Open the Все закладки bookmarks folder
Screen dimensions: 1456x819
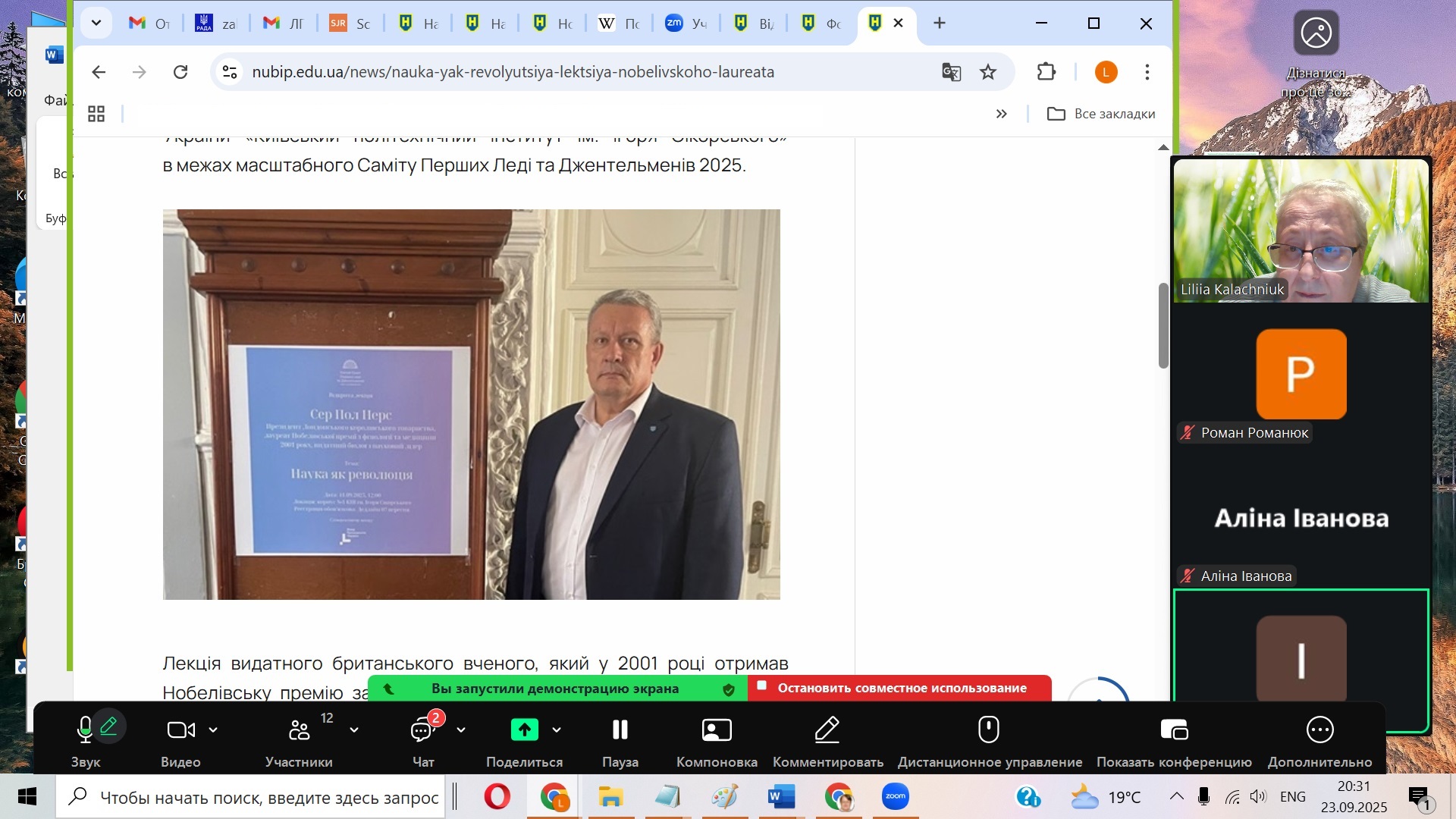click(x=1101, y=114)
